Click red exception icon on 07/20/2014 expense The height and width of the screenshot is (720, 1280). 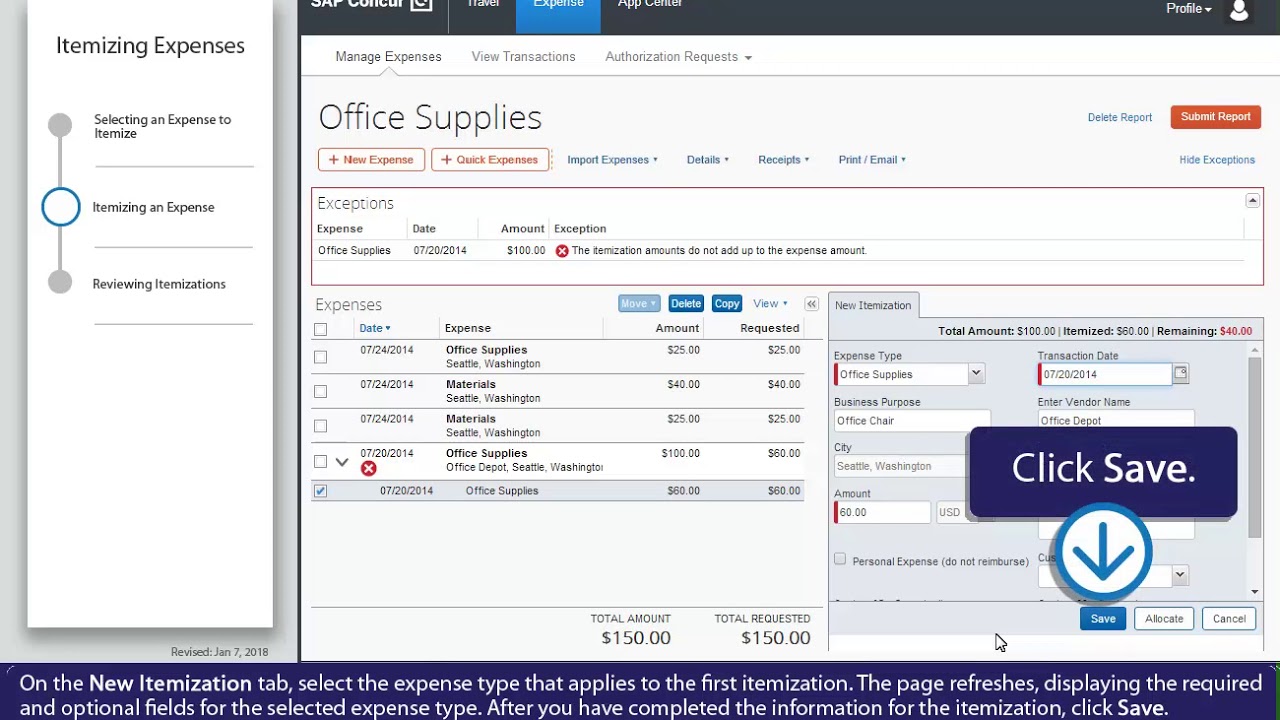pyautogui.click(x=369, y=468)
